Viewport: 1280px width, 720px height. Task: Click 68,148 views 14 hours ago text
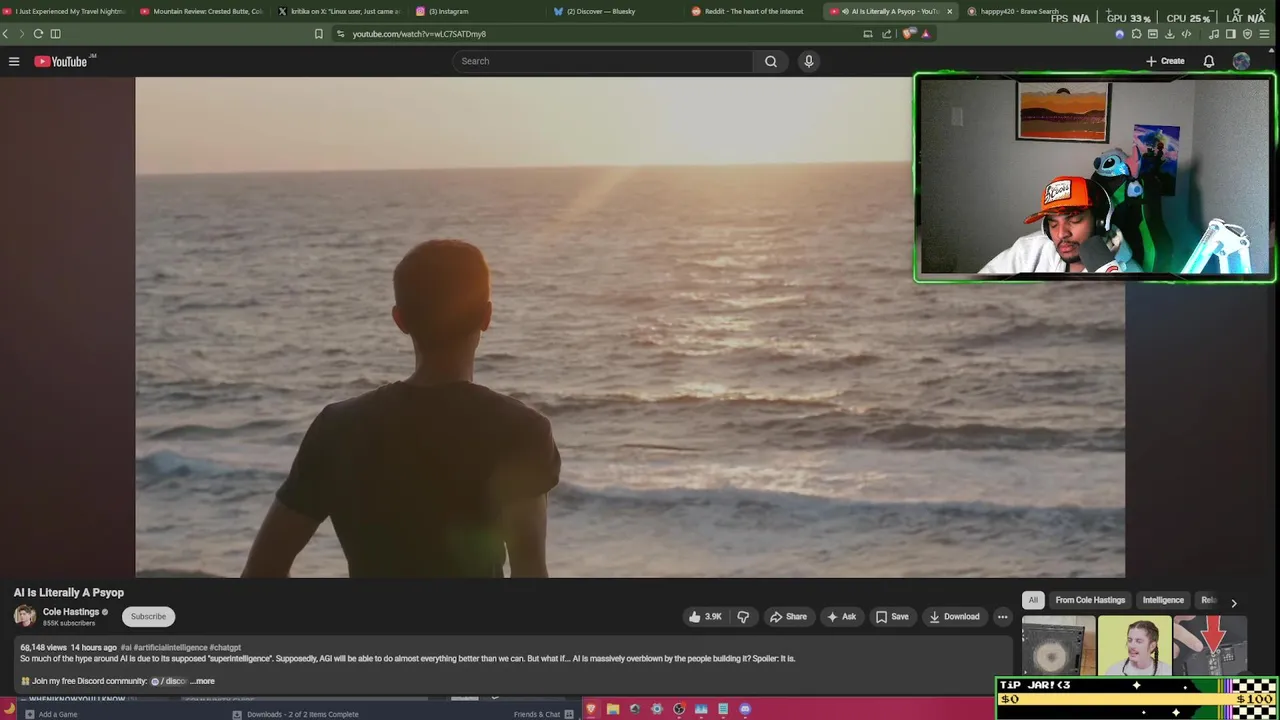[x=68, y=648]
